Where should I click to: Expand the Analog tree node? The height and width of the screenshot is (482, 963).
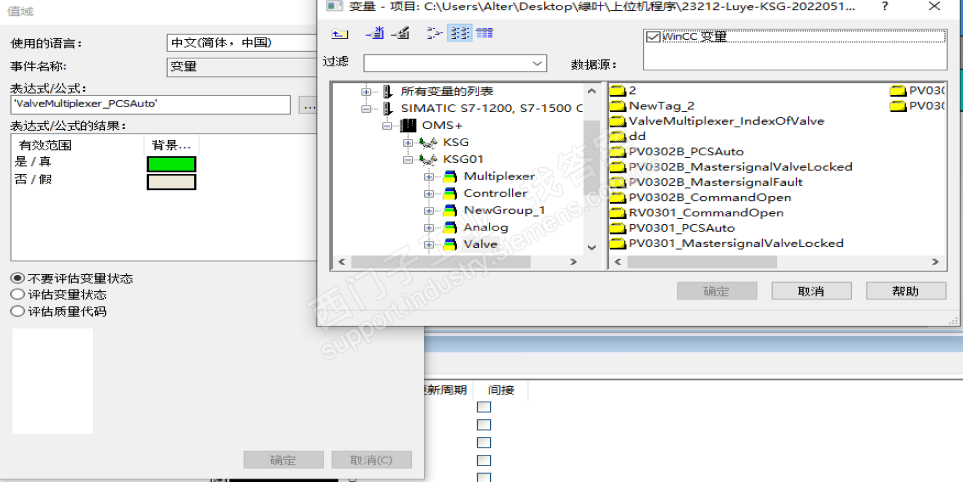pos(429,228)
